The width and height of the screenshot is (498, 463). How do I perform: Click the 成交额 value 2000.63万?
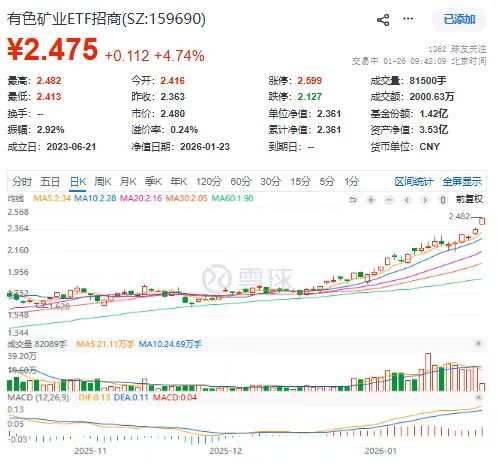click(432, 97)
